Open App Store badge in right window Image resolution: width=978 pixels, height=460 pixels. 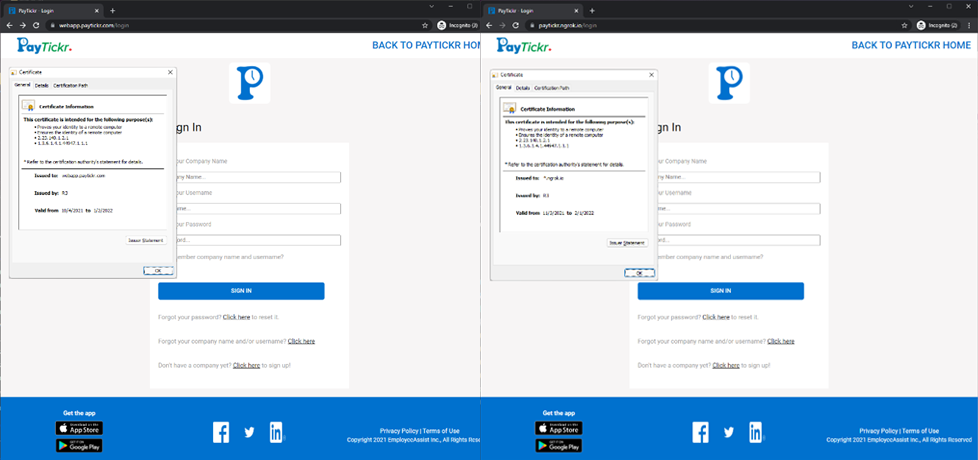558,428
